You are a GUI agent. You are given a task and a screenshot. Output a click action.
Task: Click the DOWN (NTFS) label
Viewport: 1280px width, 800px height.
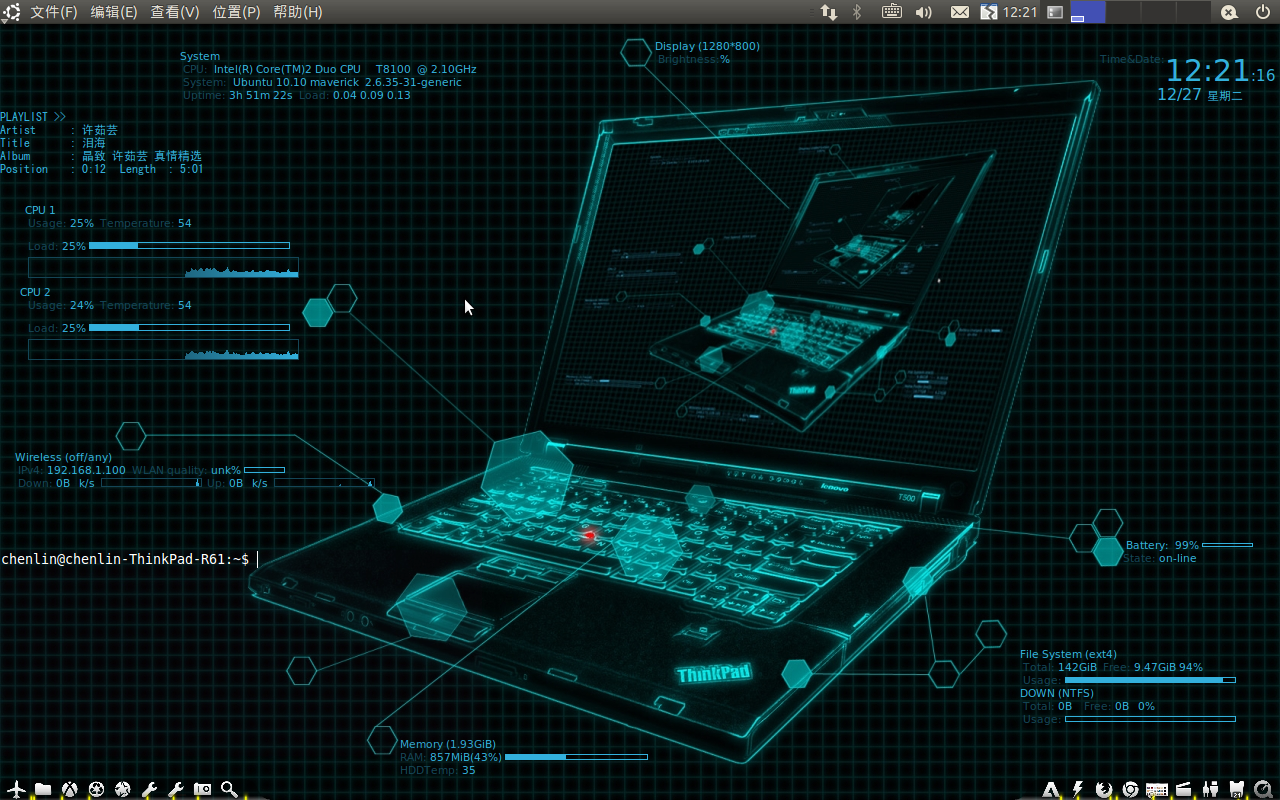(1057, 693)
